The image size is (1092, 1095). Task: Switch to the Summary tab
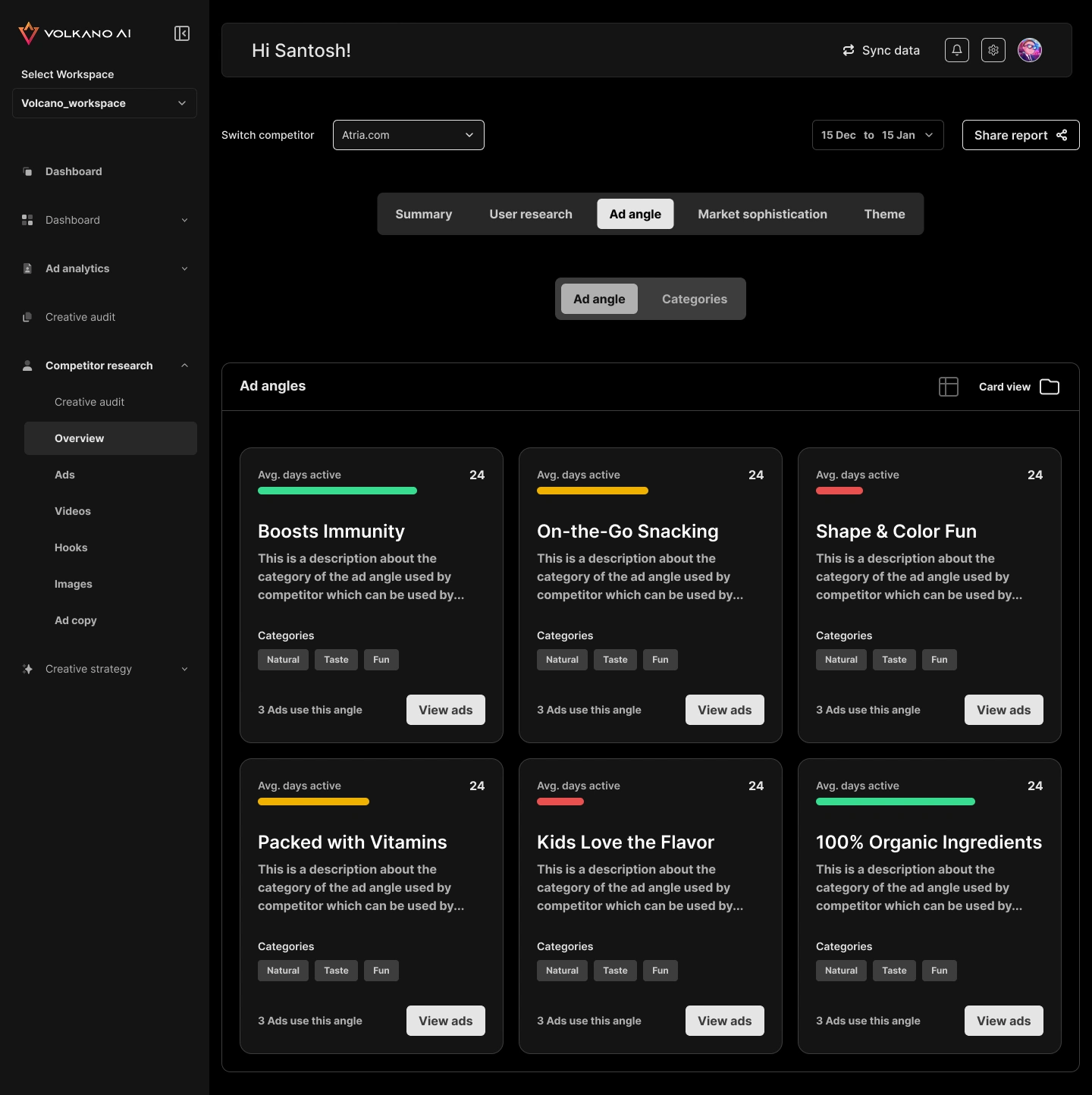[424, 214]
